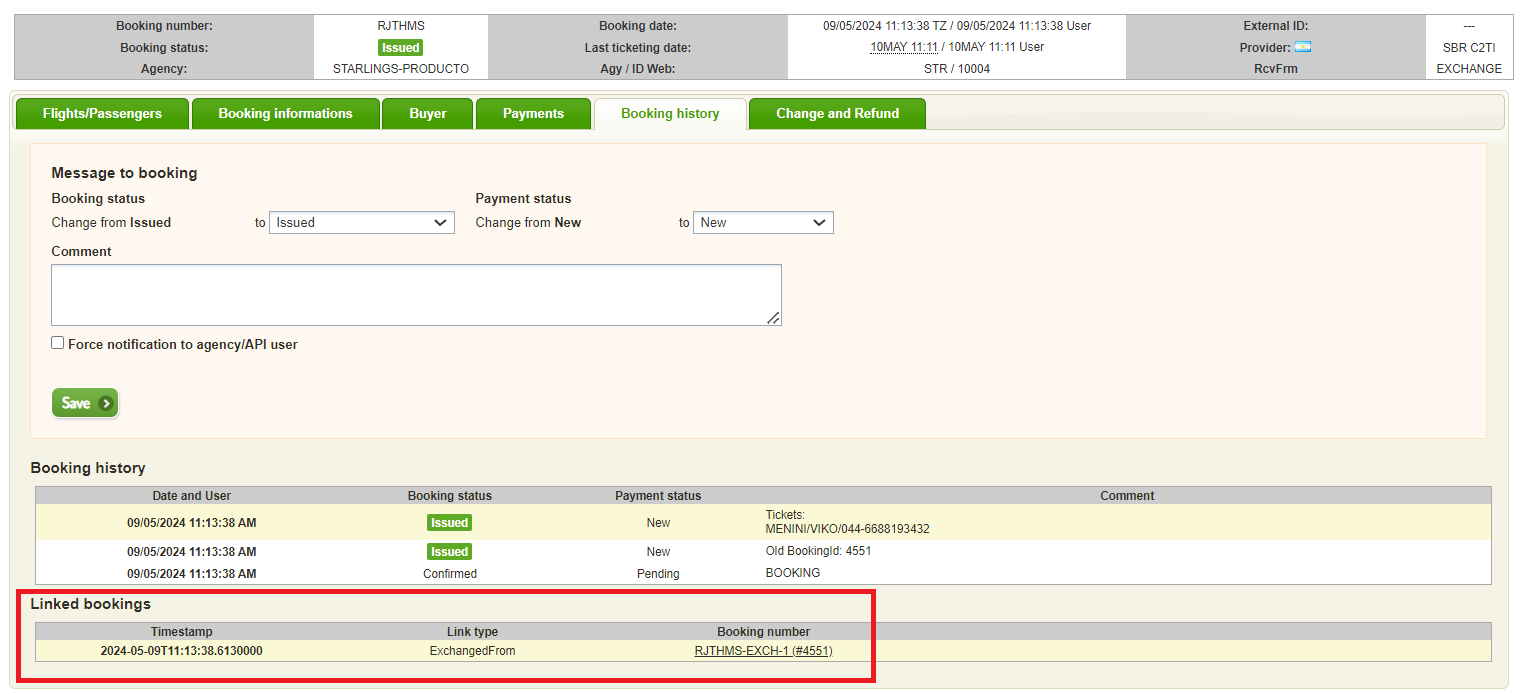
Task: Open the Change and Refund tab
Action: tap(837, 114)
